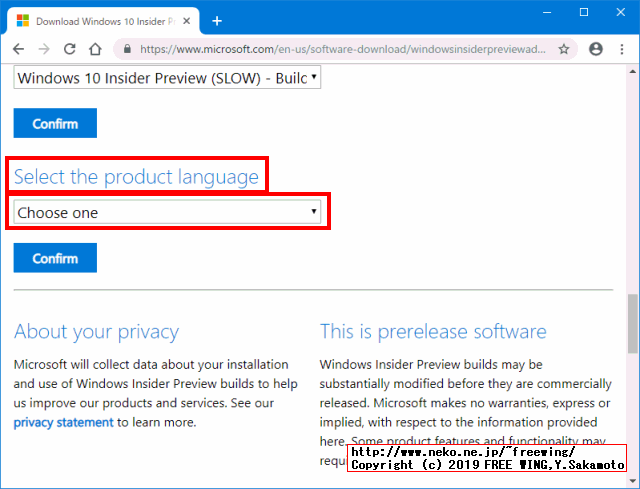This screenshot has height=489, width=640.
Task: Select the Download Windows 10 Insider tab
Action: click(103, 21)
